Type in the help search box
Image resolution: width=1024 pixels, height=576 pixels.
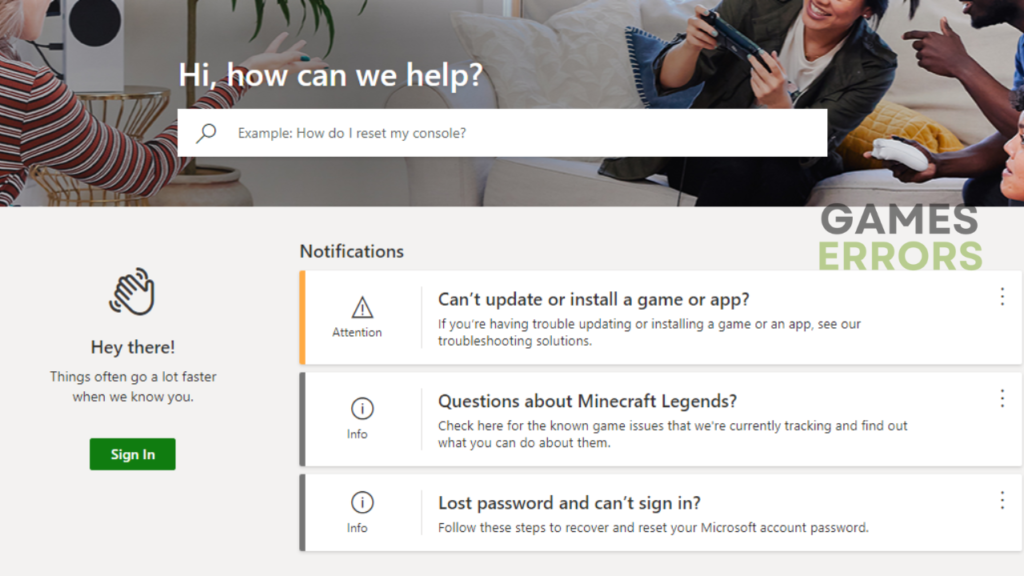(x=520, y=133)
